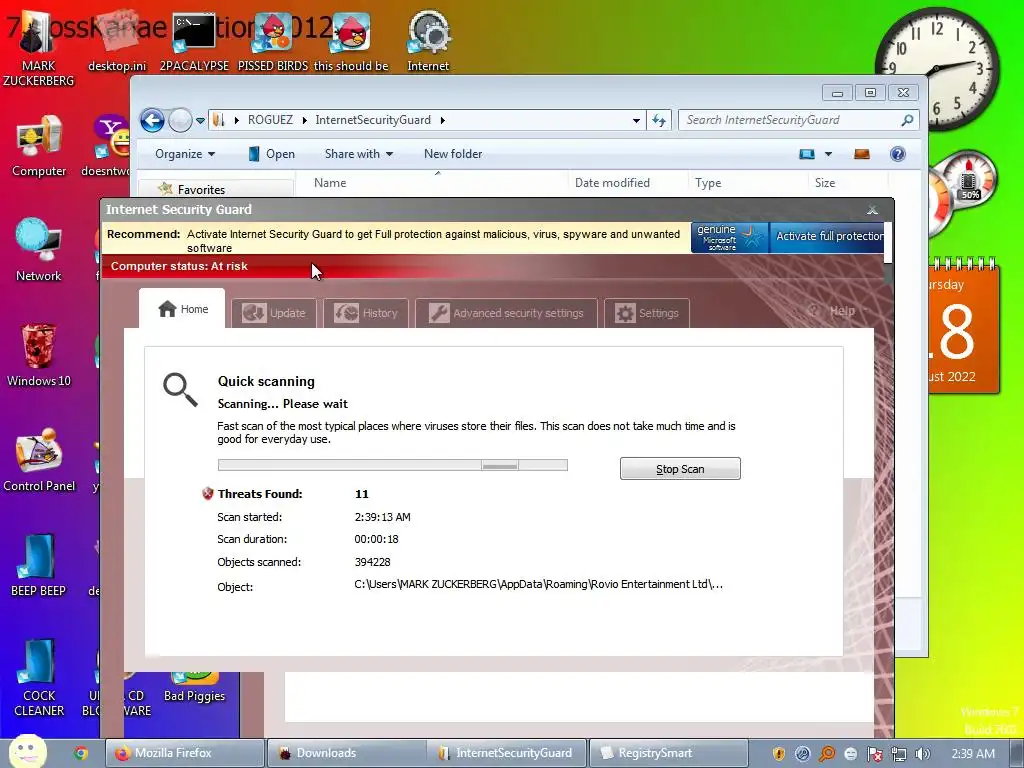
Task: Open the 'this should be' Angry Birds shortcut
Action: pyautogui.click(x=351, y=39)
